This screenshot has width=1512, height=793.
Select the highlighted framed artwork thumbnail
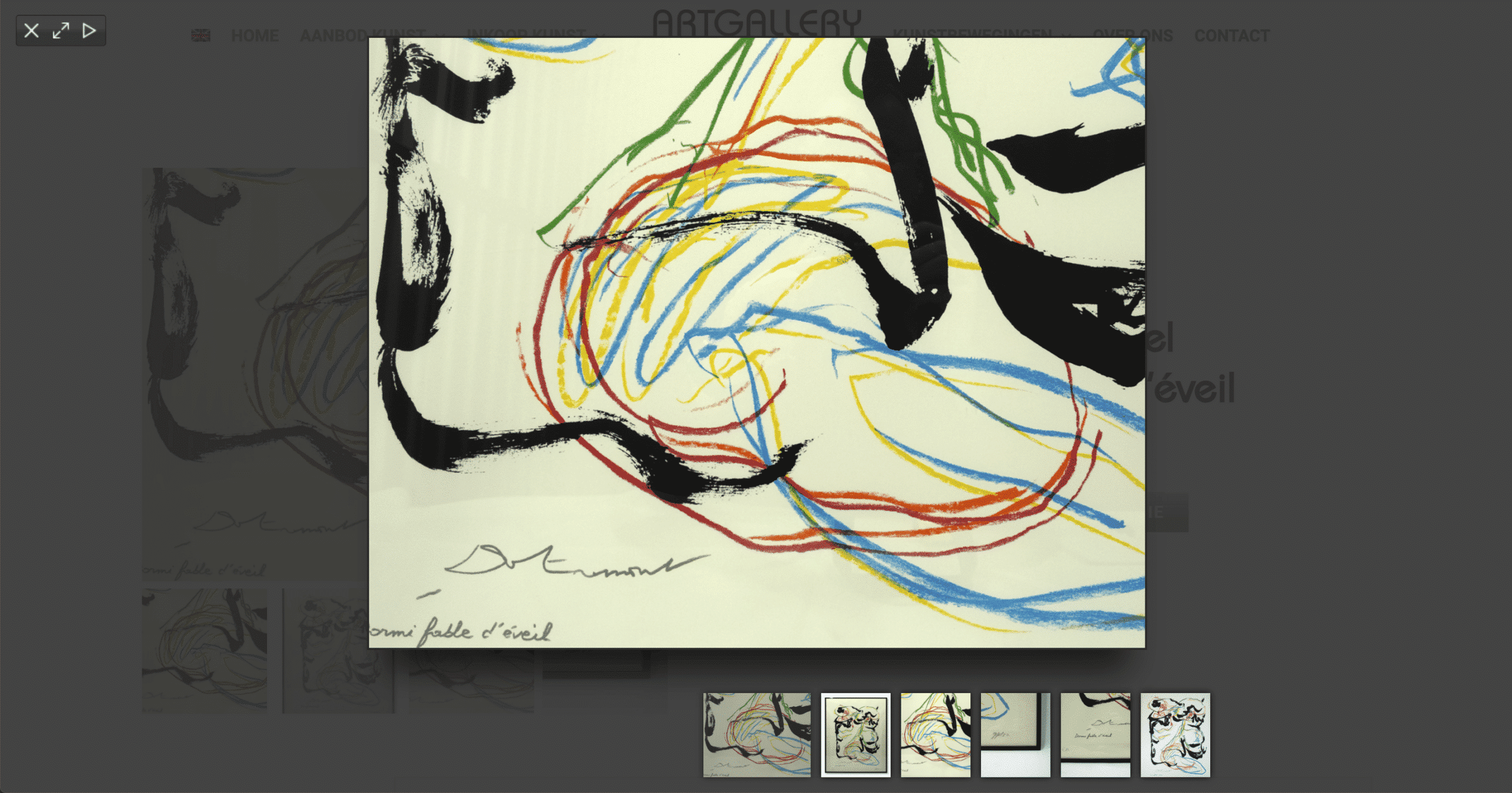(x=856, y=735)
